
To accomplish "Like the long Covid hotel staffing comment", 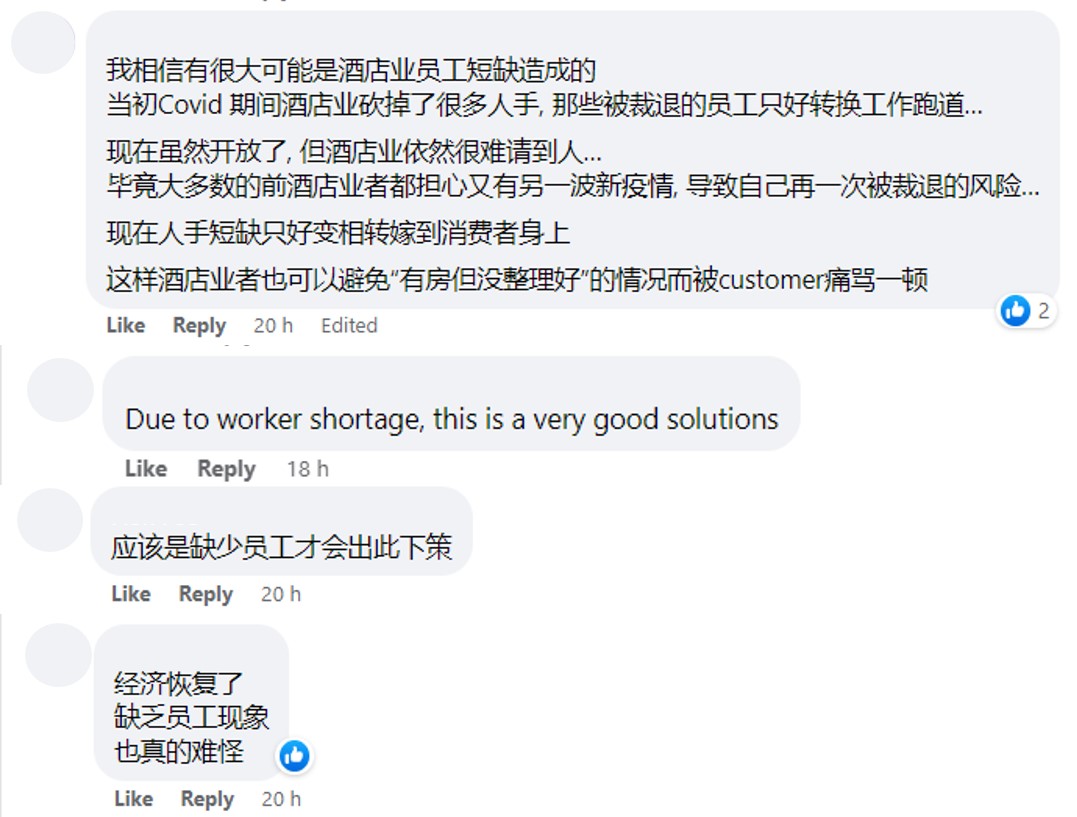I will pos(126,325).
